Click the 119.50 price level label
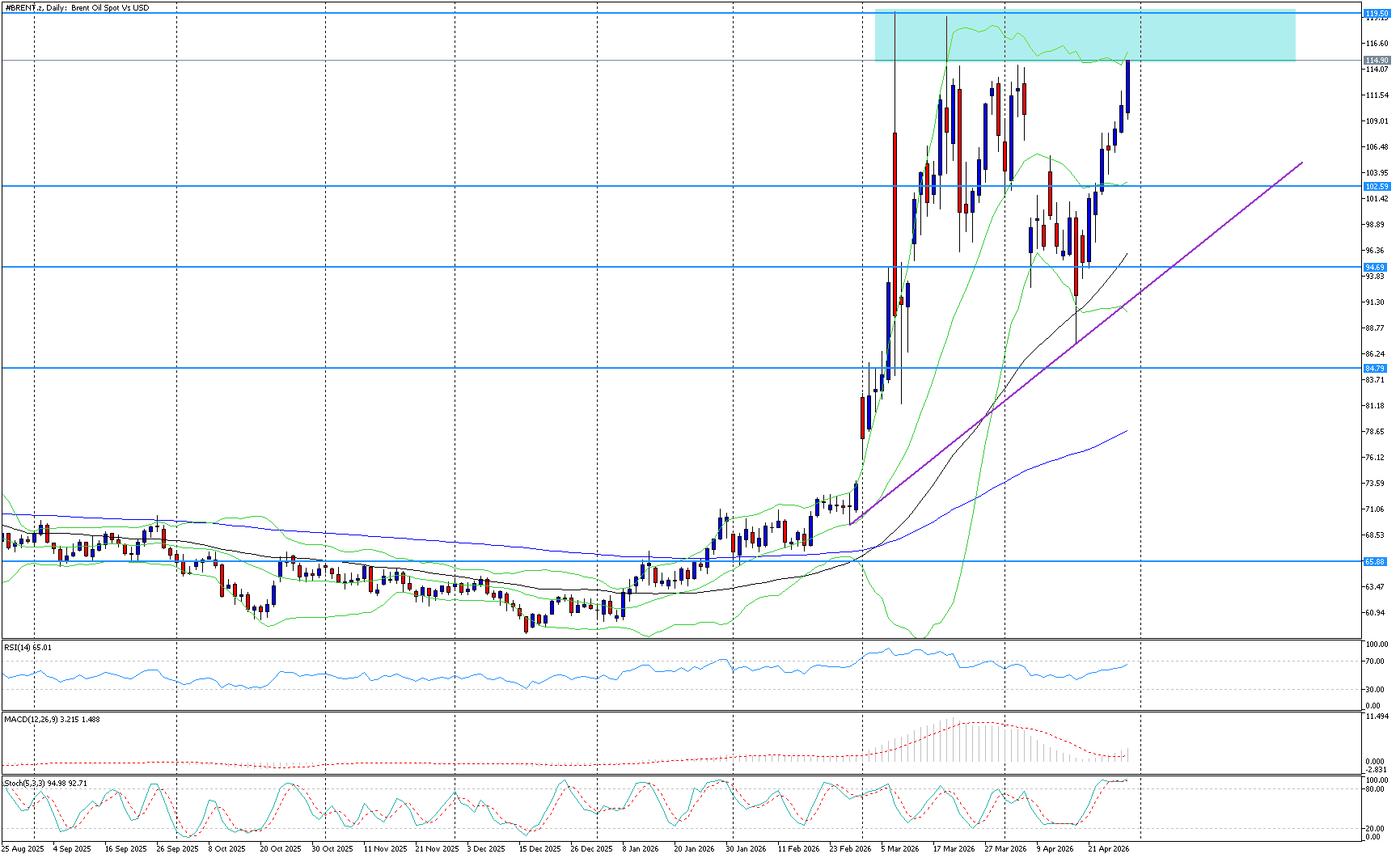Screen dimensions: 1400x858 (1376, 14)
